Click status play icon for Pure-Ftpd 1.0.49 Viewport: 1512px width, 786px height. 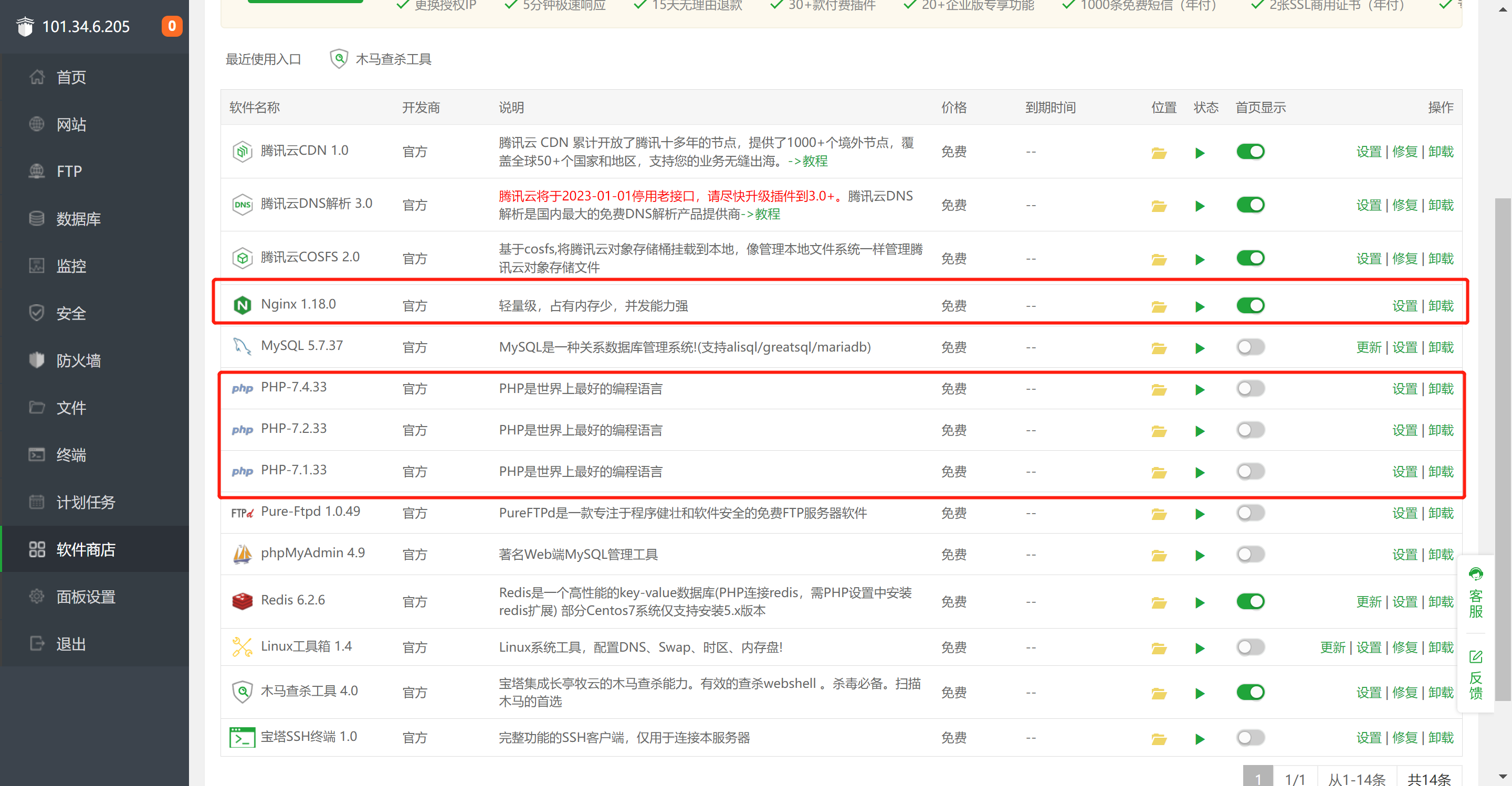[1200, 514]
